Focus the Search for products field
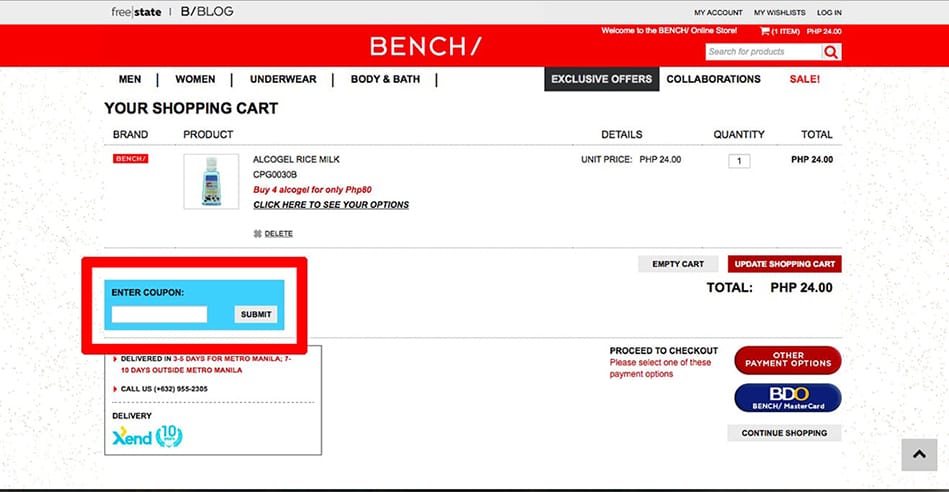 pos(764,52)
